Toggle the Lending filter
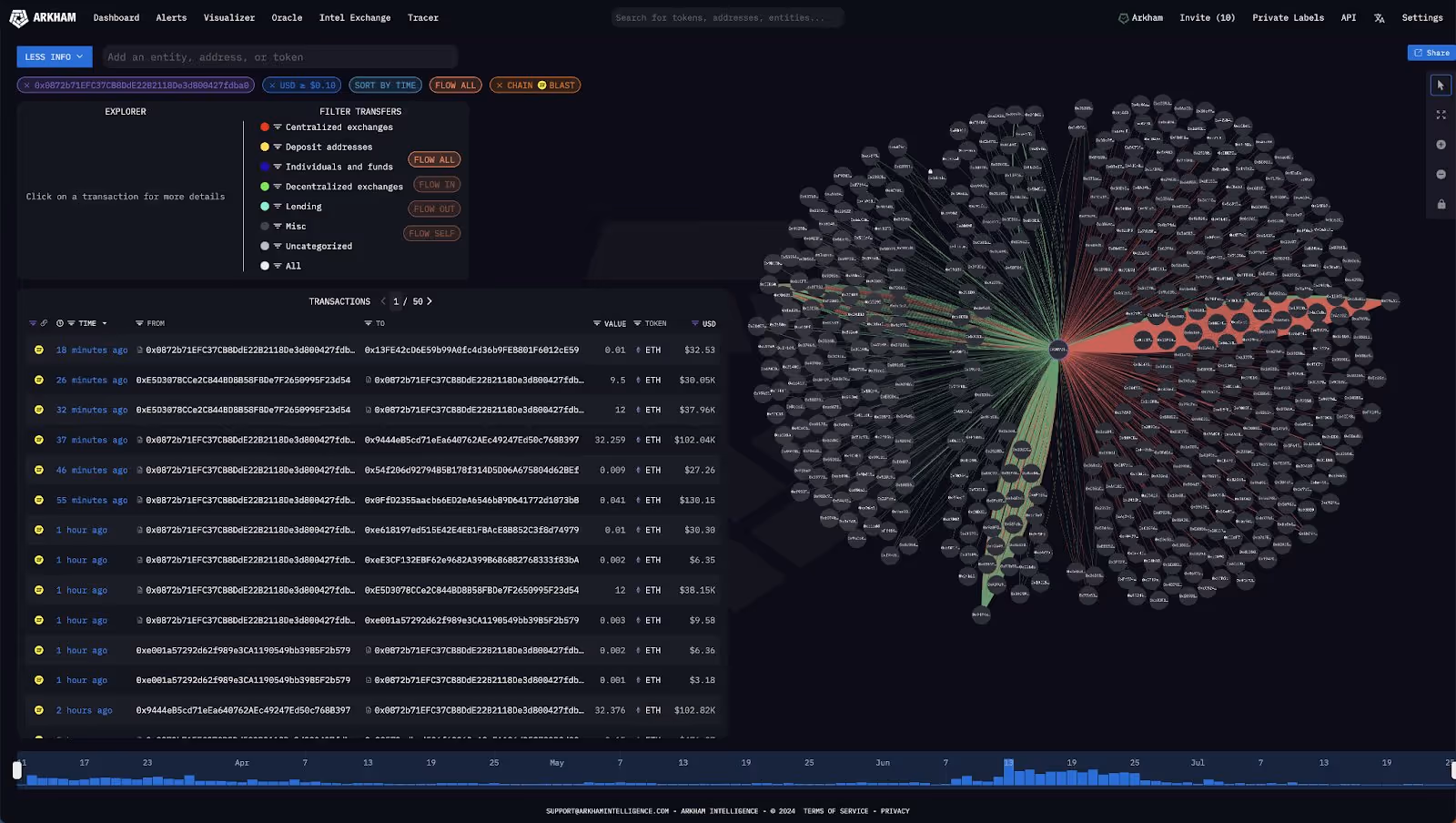The height and width of the screenshot is (823, 1456). (291, 207)
